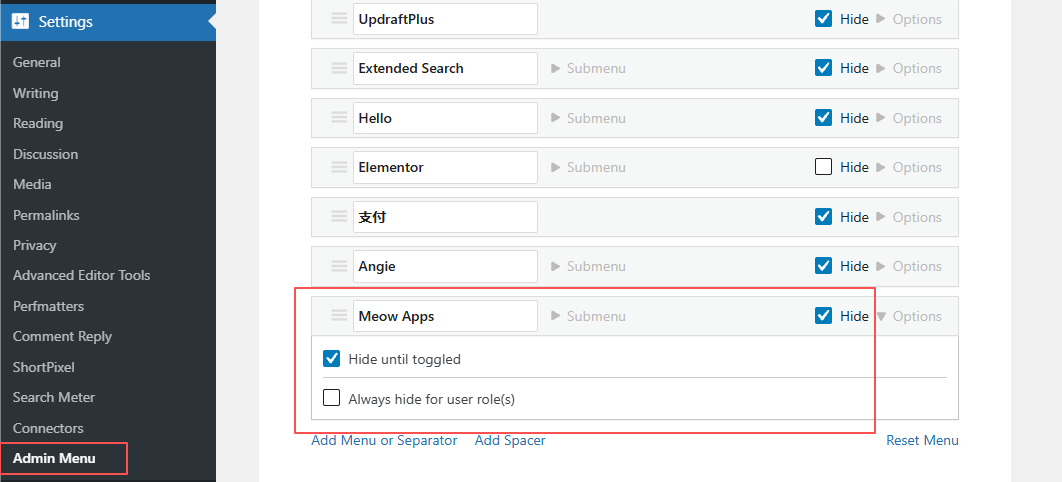Open Privacy settings page
Image resolution: width=1062 pixels, height=482 pixels.
click(35, 245)
